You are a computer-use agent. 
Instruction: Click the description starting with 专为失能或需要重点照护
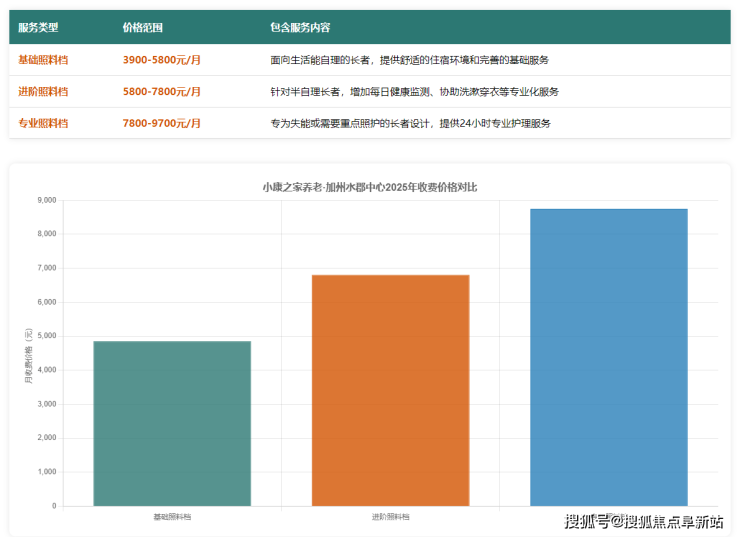pyautogui.click(x=410, y=124)
